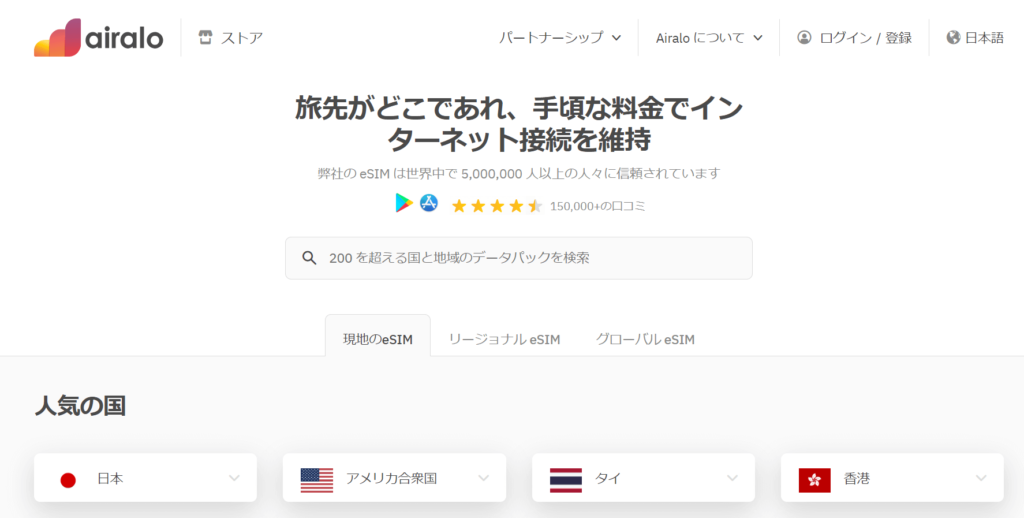Click the Japan flag icon
Image resolution: width=1024 pixels, height=518 pixels.
pyautogui.click(x=68, y=480)
